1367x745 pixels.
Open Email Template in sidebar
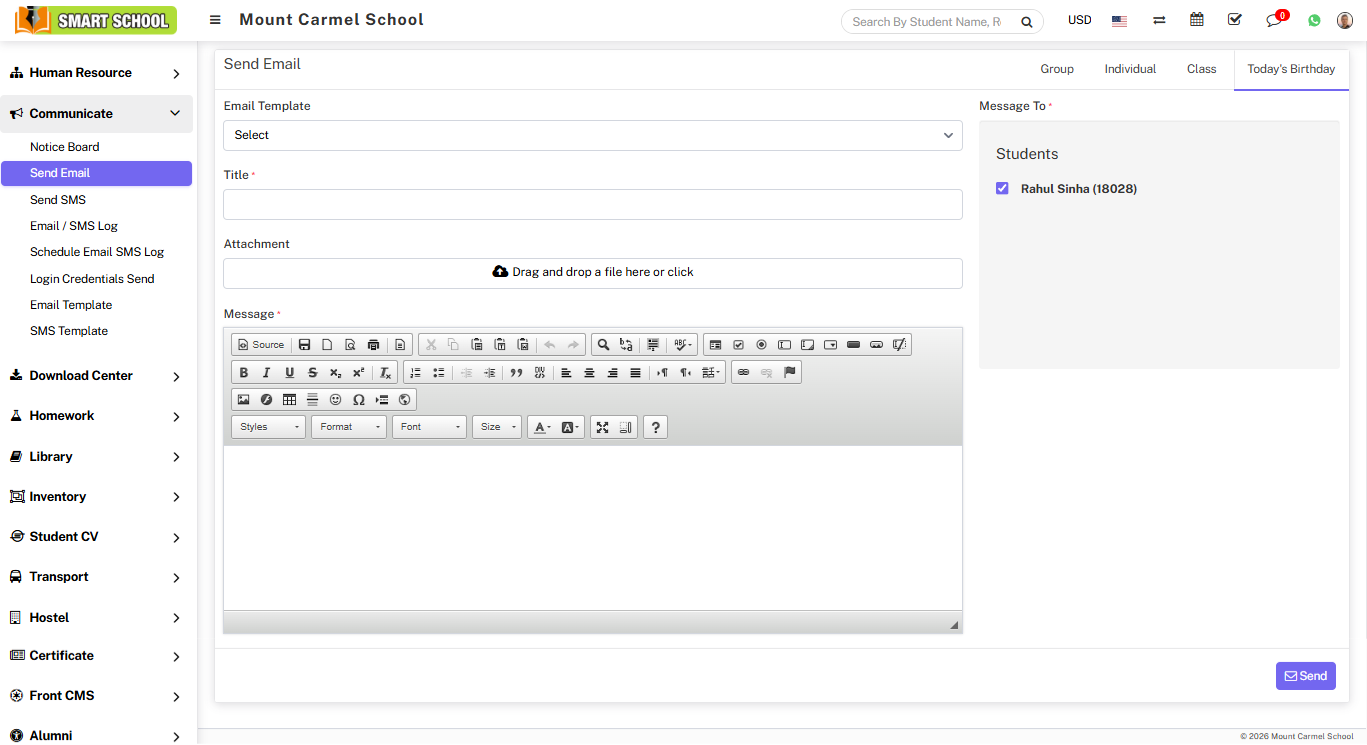click(71, 305)
